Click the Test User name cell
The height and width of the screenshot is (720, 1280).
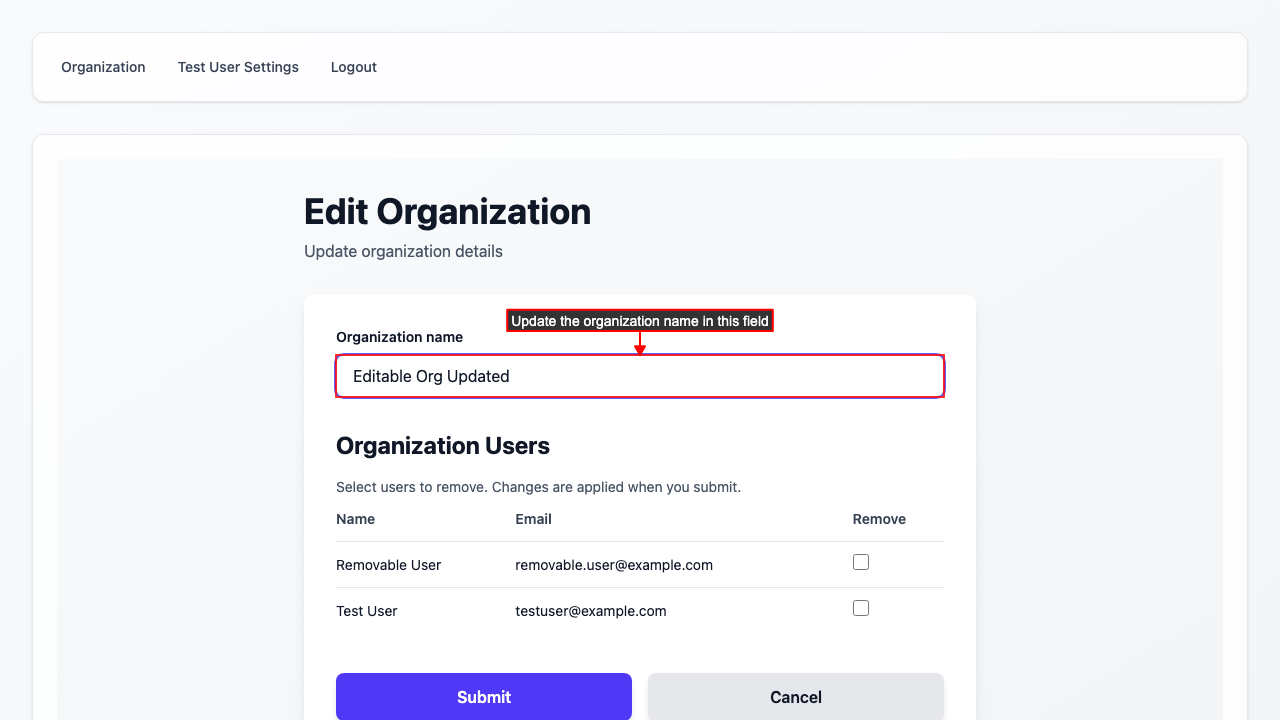pos(366,611)
